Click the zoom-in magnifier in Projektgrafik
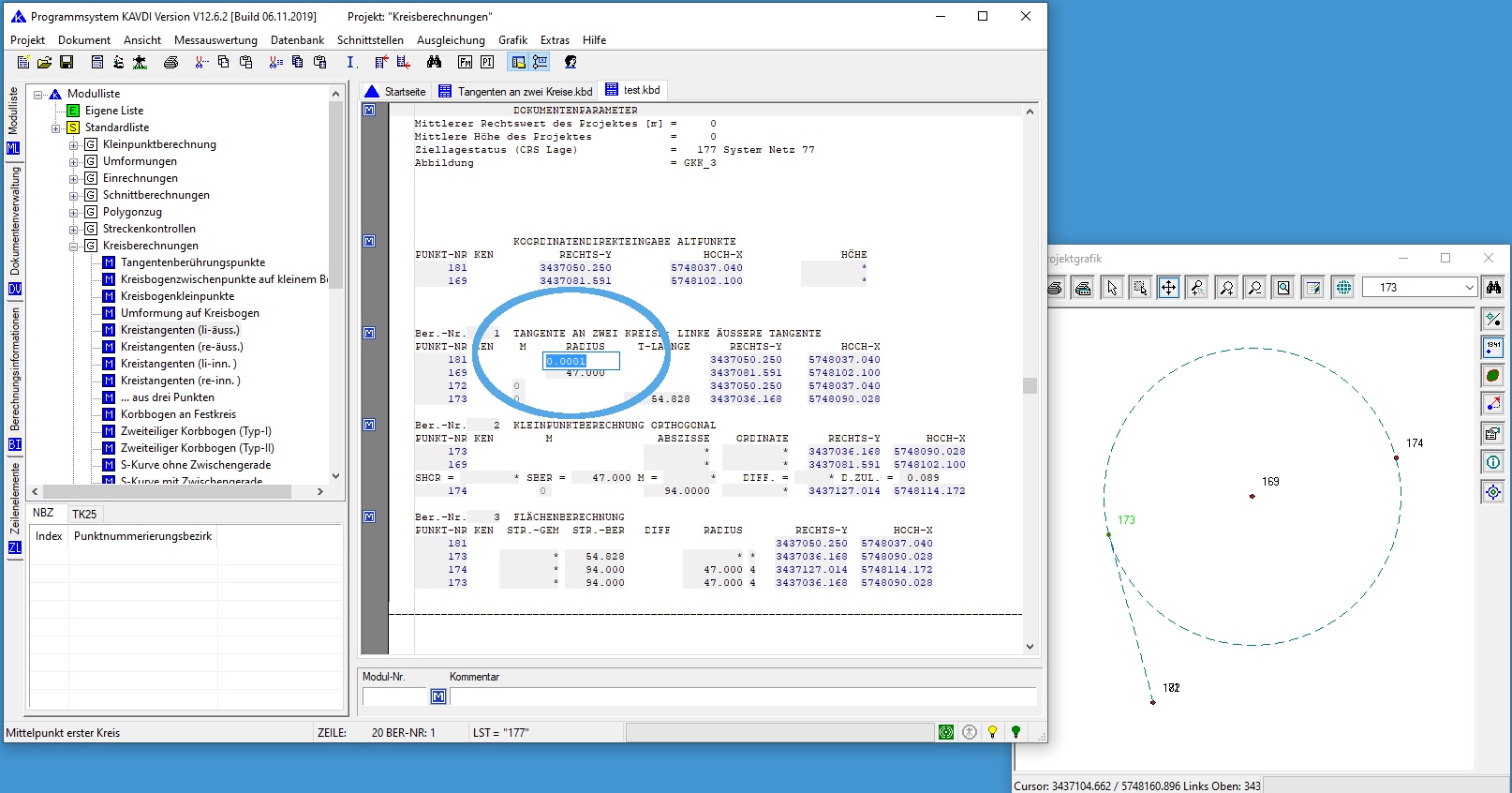 [1226, 288]
